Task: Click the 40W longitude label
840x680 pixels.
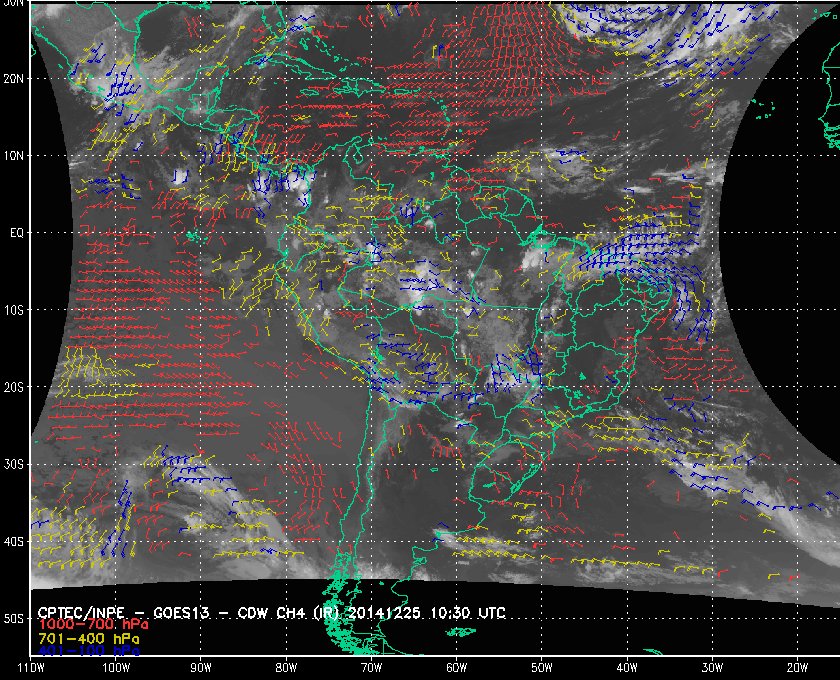Action: (x=627, y=668)
